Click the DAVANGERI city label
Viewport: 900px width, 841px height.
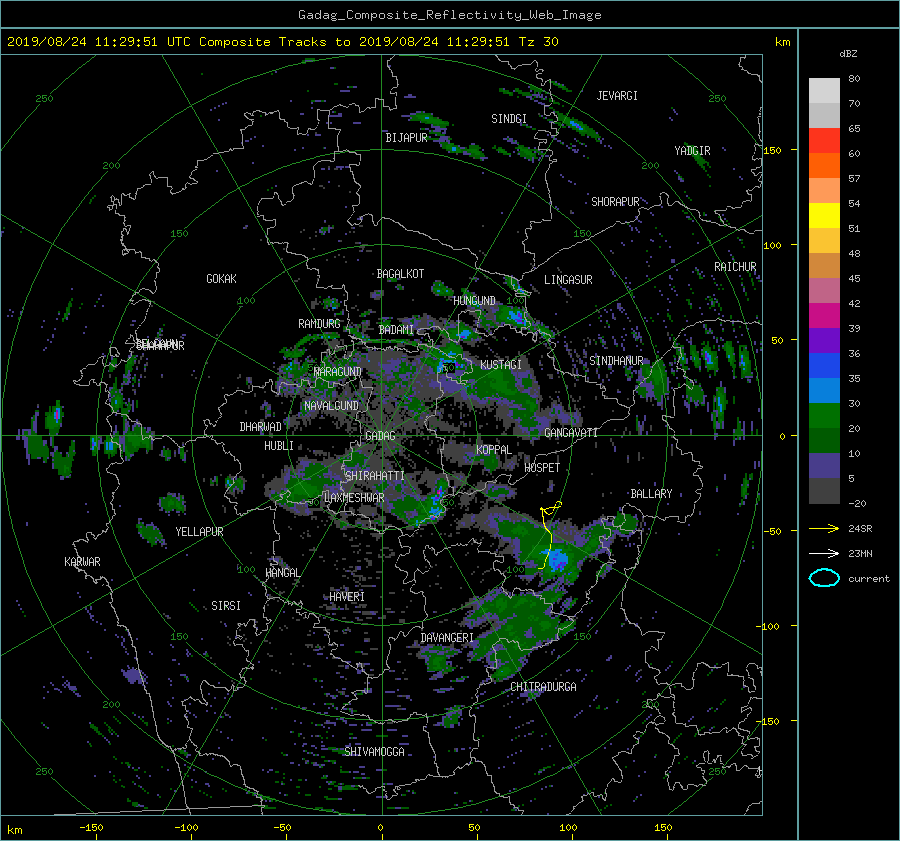click(447, 638)
